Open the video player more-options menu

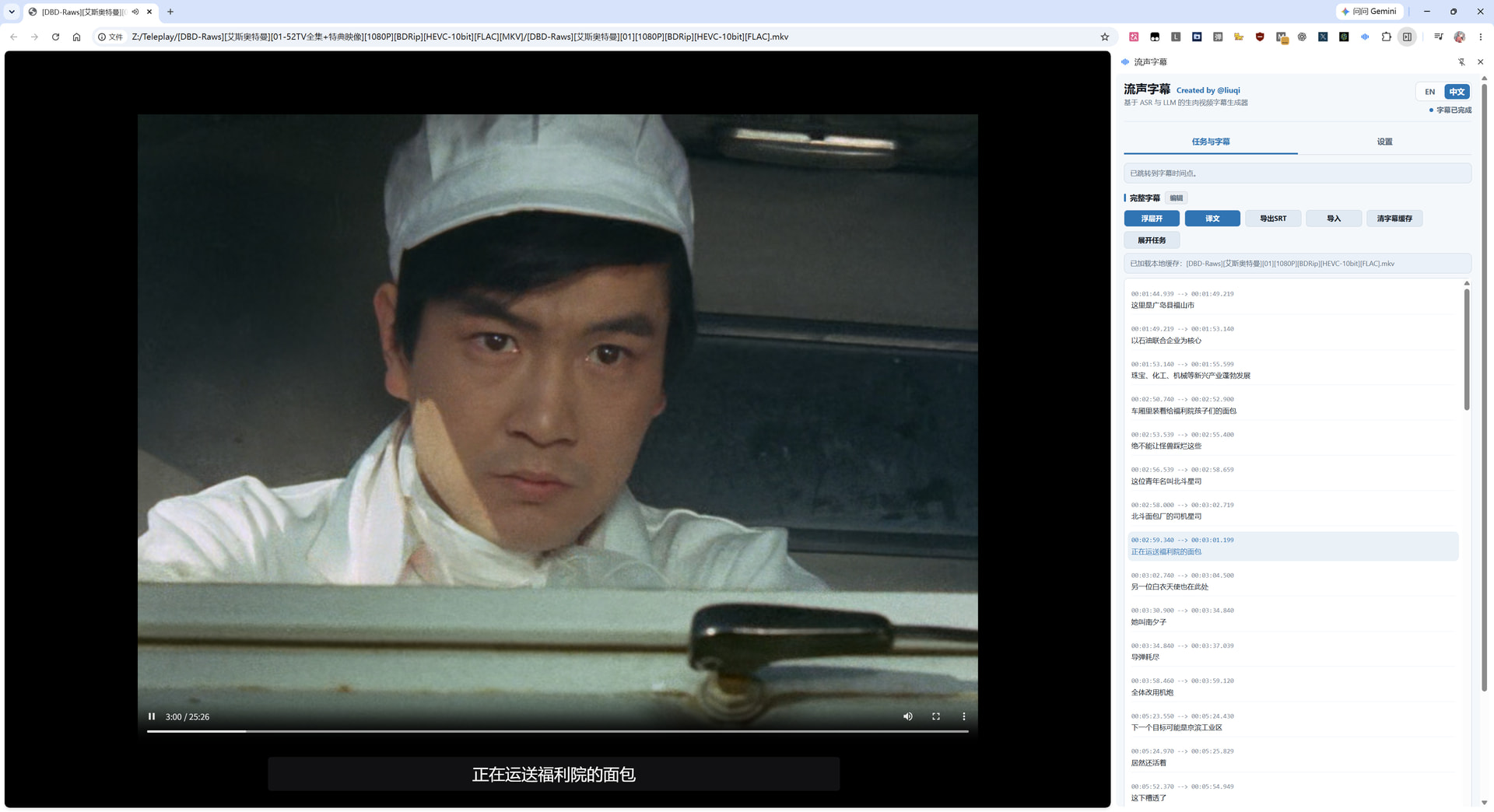tap(963, 716)
